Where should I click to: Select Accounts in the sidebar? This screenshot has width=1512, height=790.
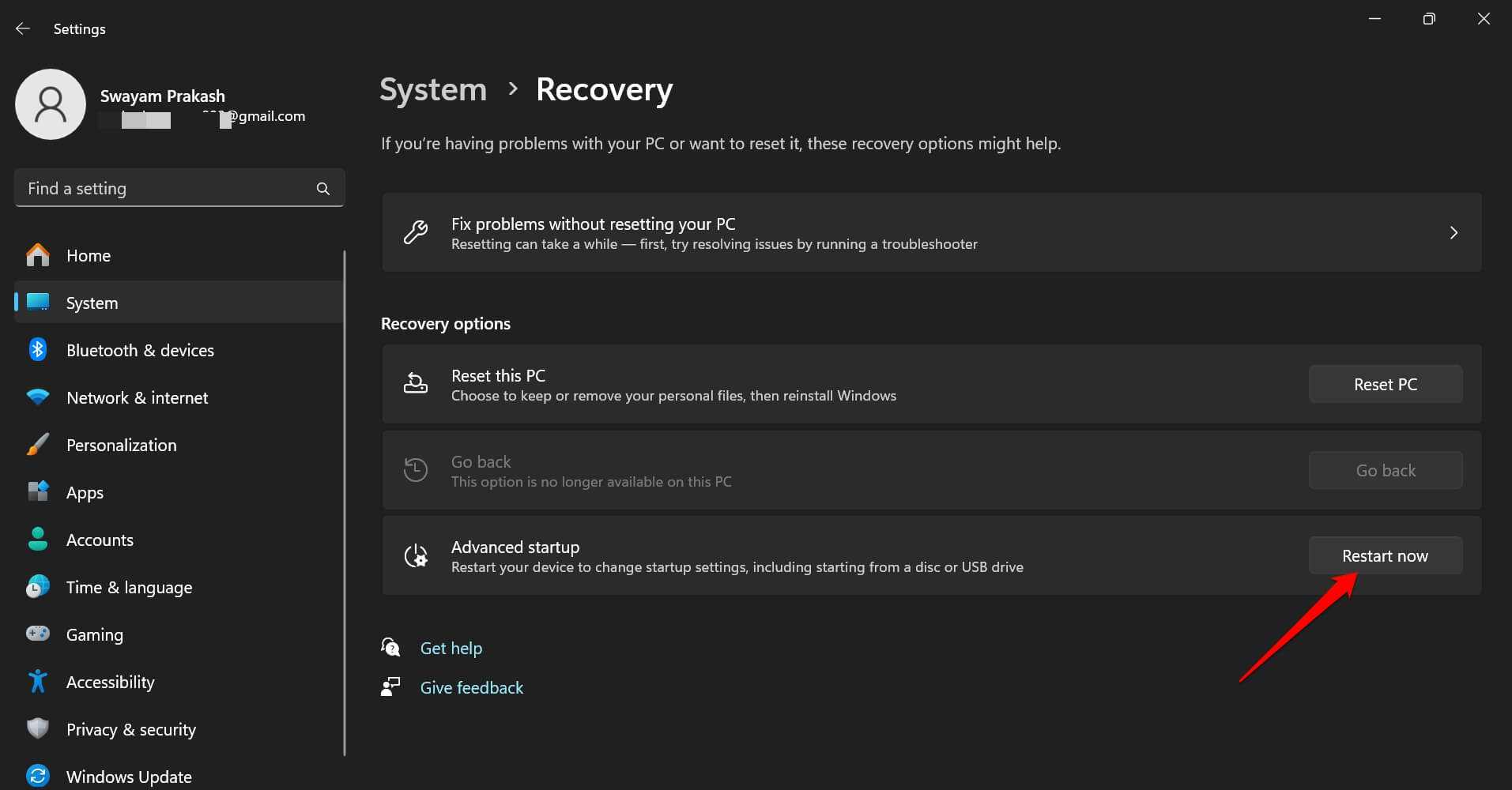pos(179,540)
